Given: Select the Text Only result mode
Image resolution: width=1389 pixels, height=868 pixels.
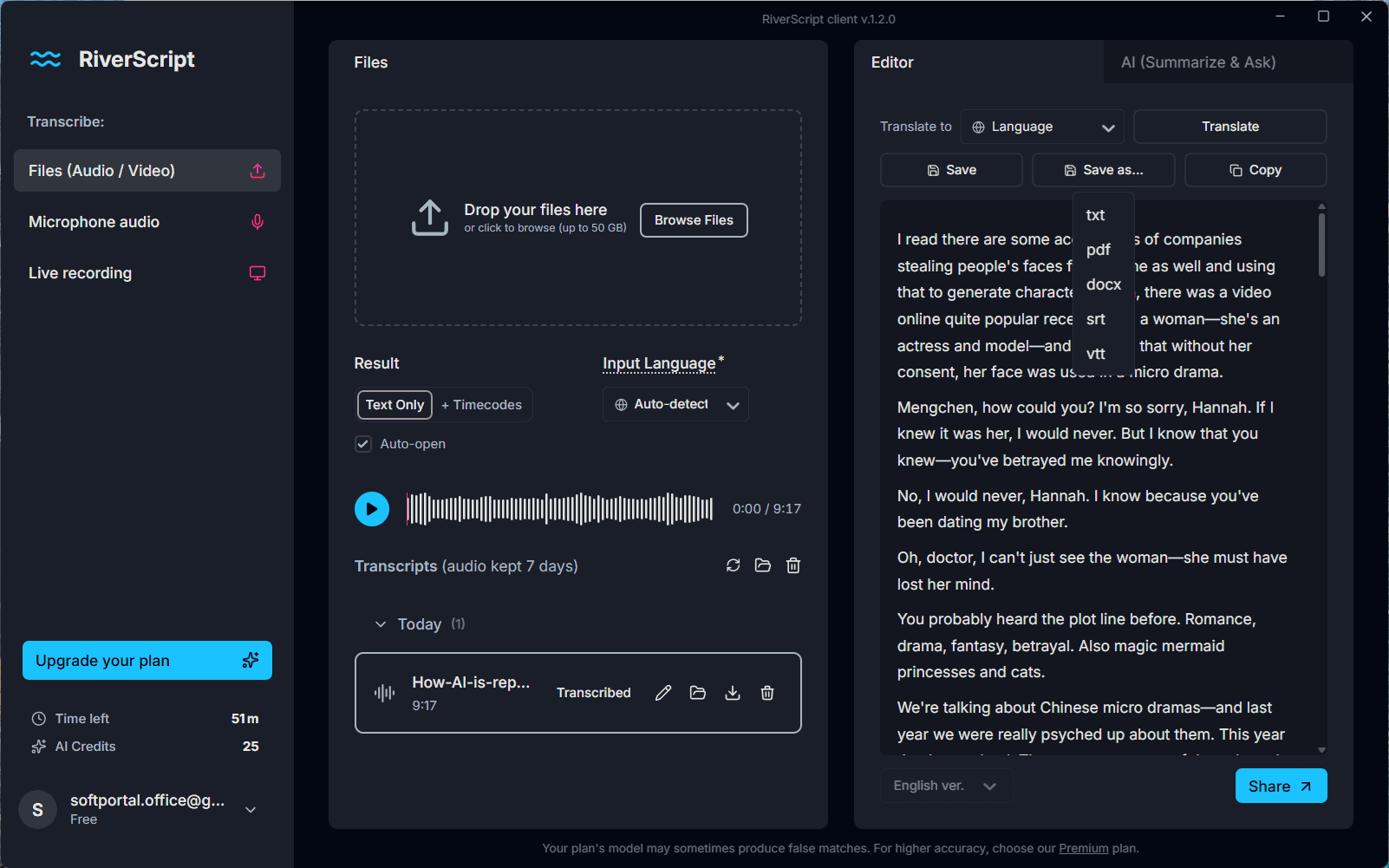Looking at the screenshot, I should click(395, 405).
